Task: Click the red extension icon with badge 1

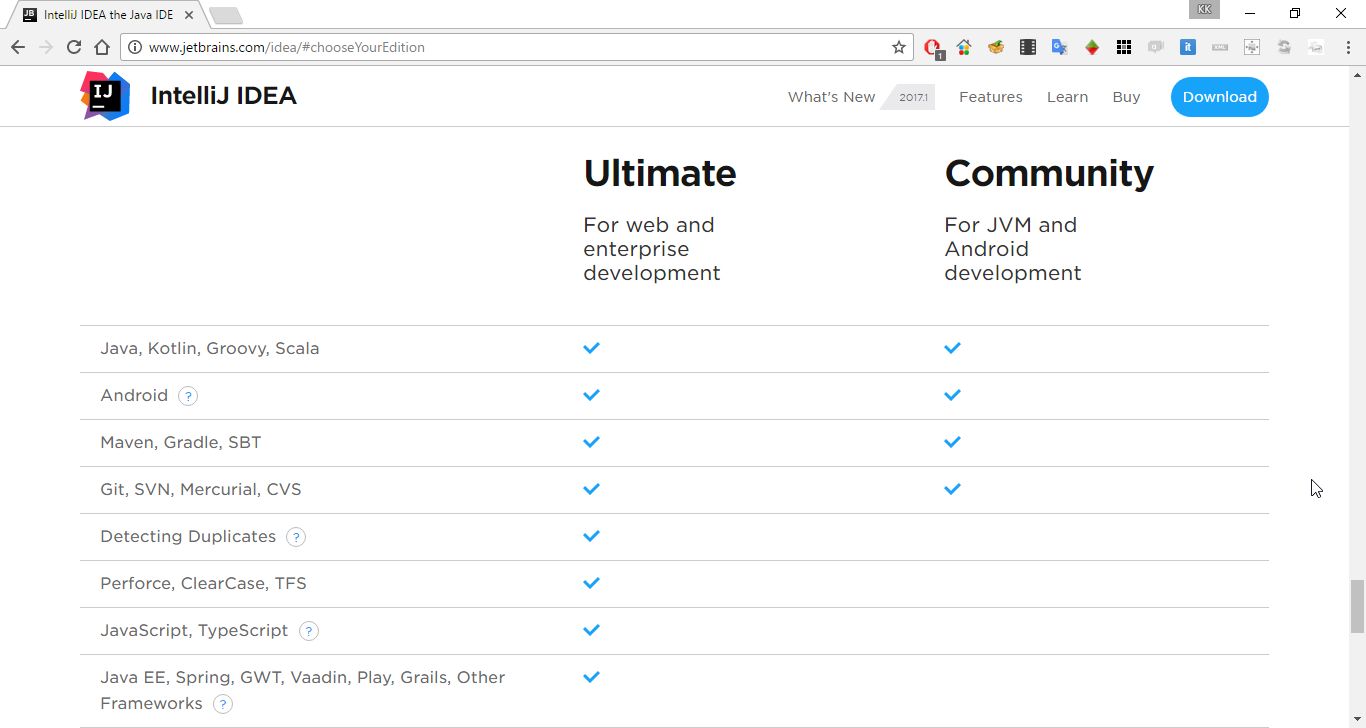Action: point(933,47)
